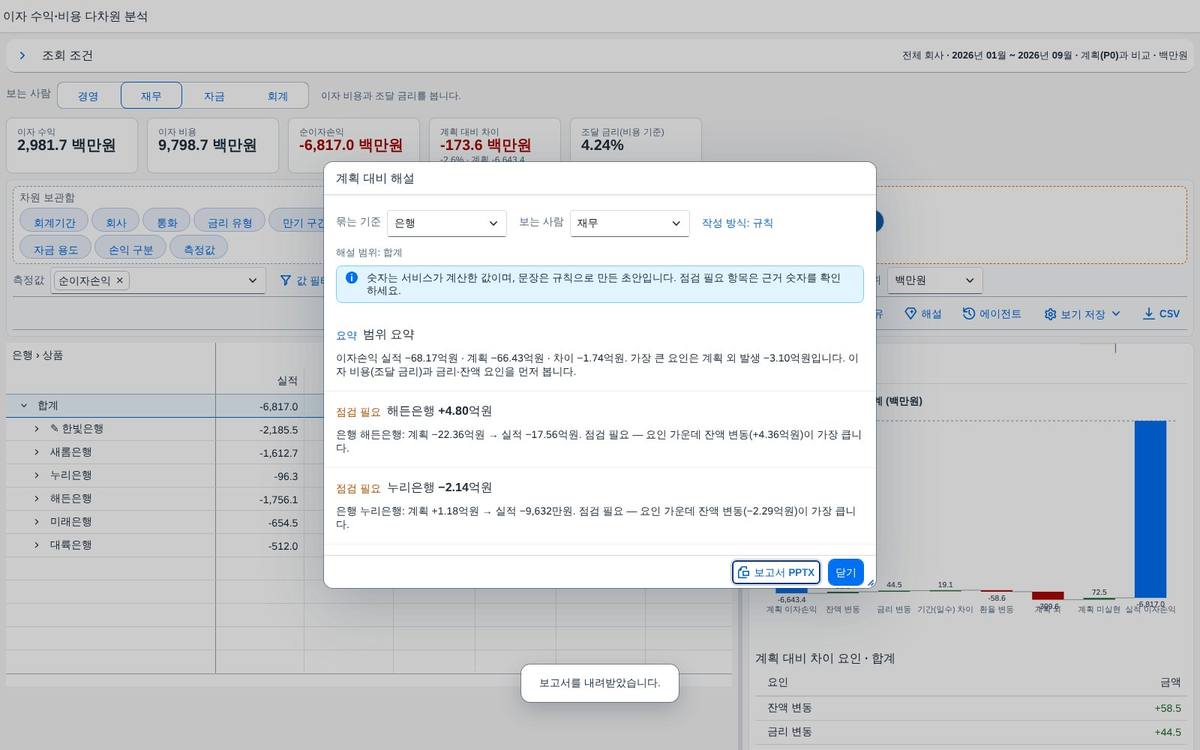
Task: Switch to the 자금 viewer tab
Action: click(x=214, y=96)
